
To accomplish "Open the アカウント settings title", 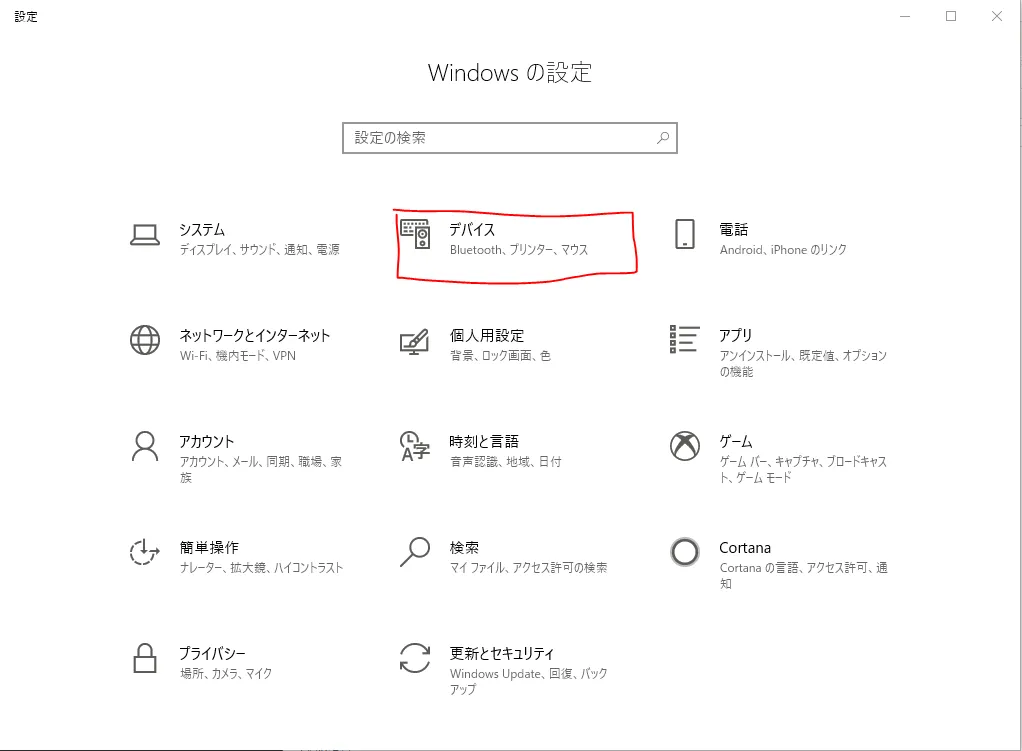I will tap(207, 441).
